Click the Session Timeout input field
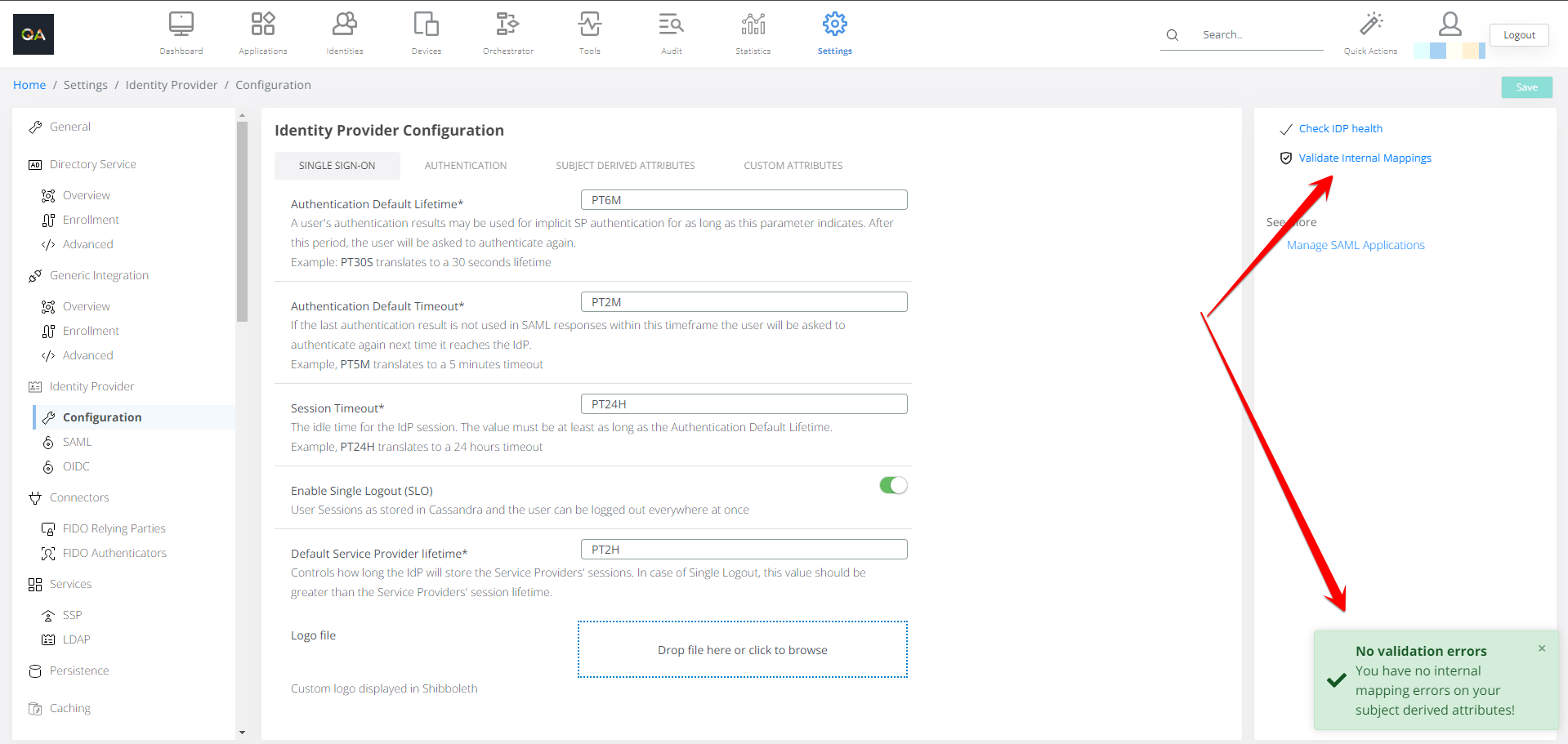1568x744 pixels. click(744, 404)
